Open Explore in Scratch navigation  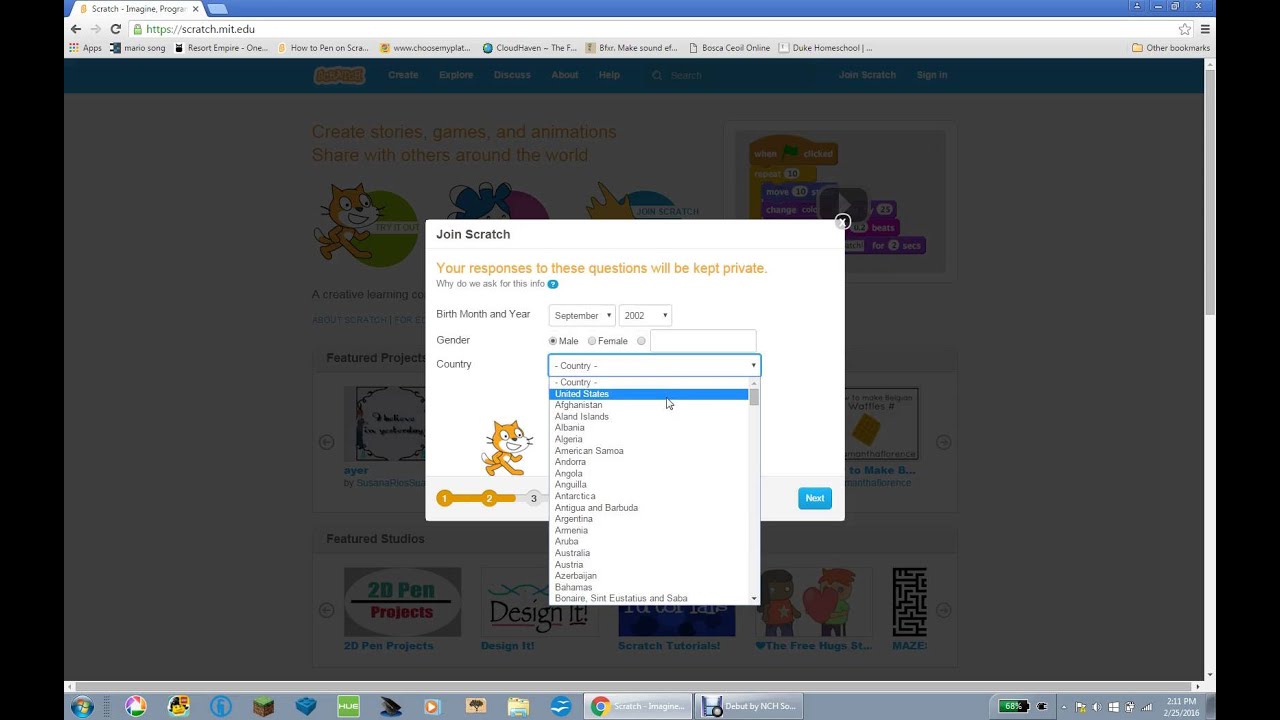tap(456, 75)
